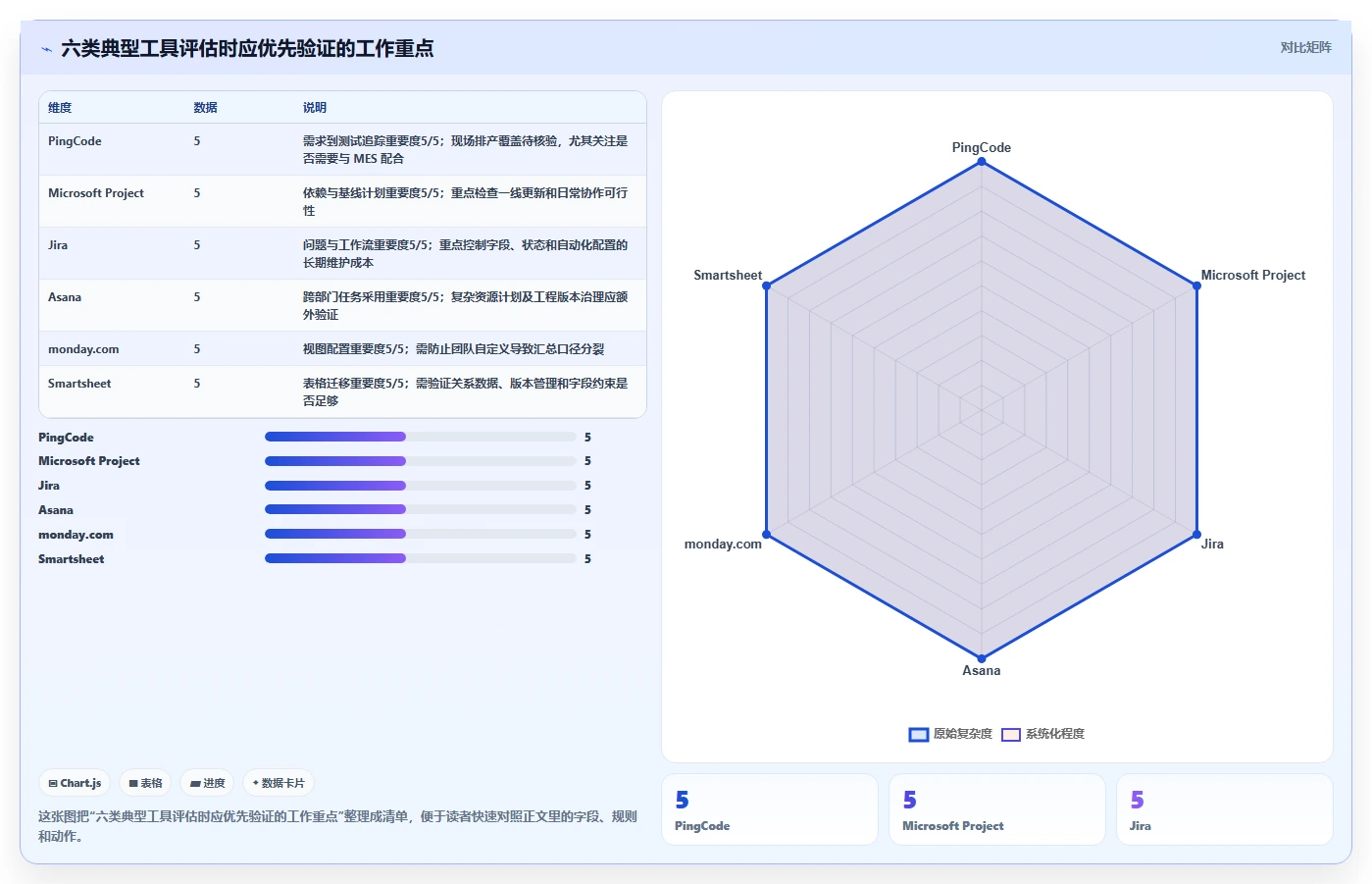Screen dimensions: 1372x884
Task: Click the 数据卡片 tag chip
Action: tap(279, 783)
